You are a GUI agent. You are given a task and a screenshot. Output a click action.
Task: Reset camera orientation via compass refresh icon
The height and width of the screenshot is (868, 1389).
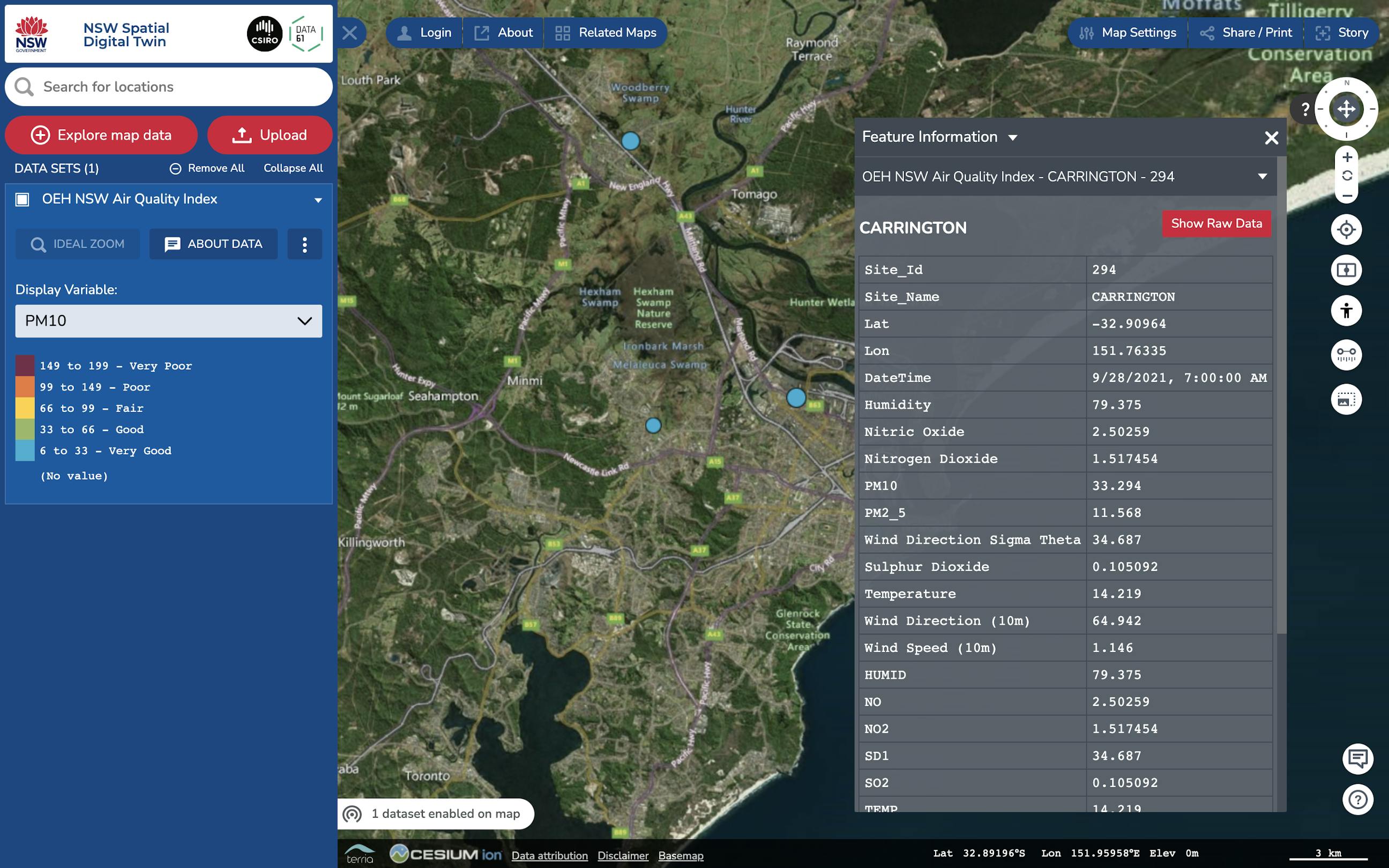click(x=1347, y=177)
